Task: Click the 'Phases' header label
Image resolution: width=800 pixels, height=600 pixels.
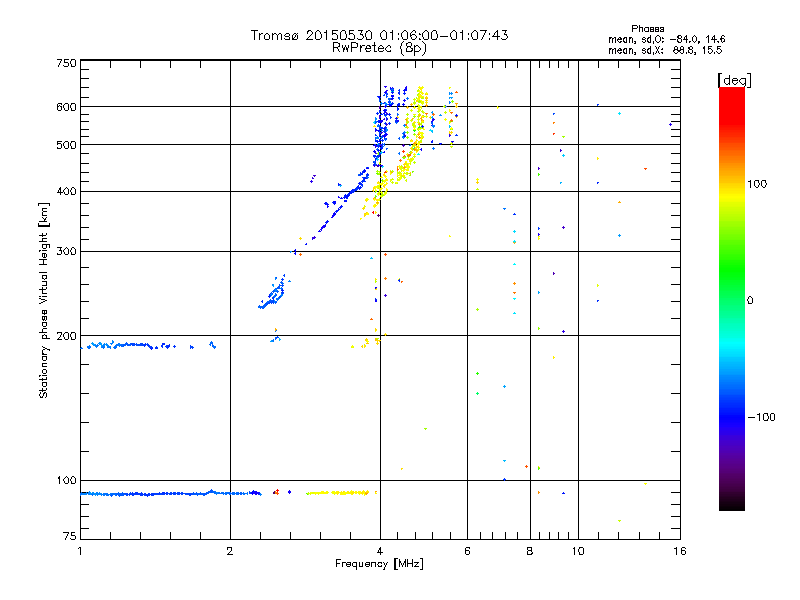Action: coord(647,29)
